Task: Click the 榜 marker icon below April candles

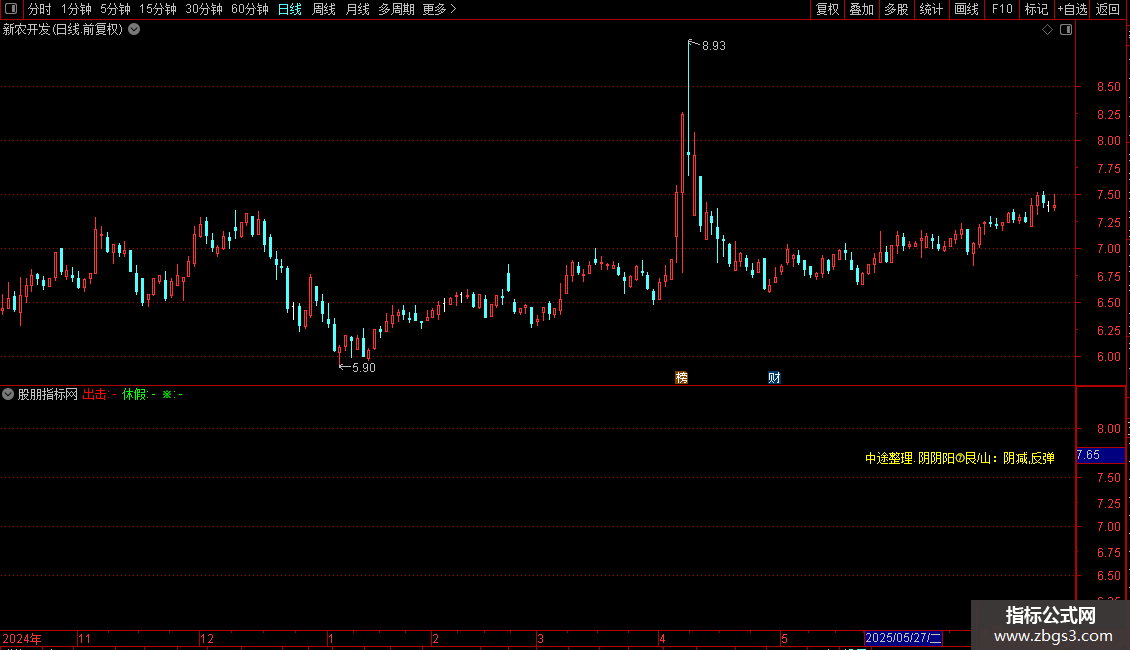Action: 681,378
